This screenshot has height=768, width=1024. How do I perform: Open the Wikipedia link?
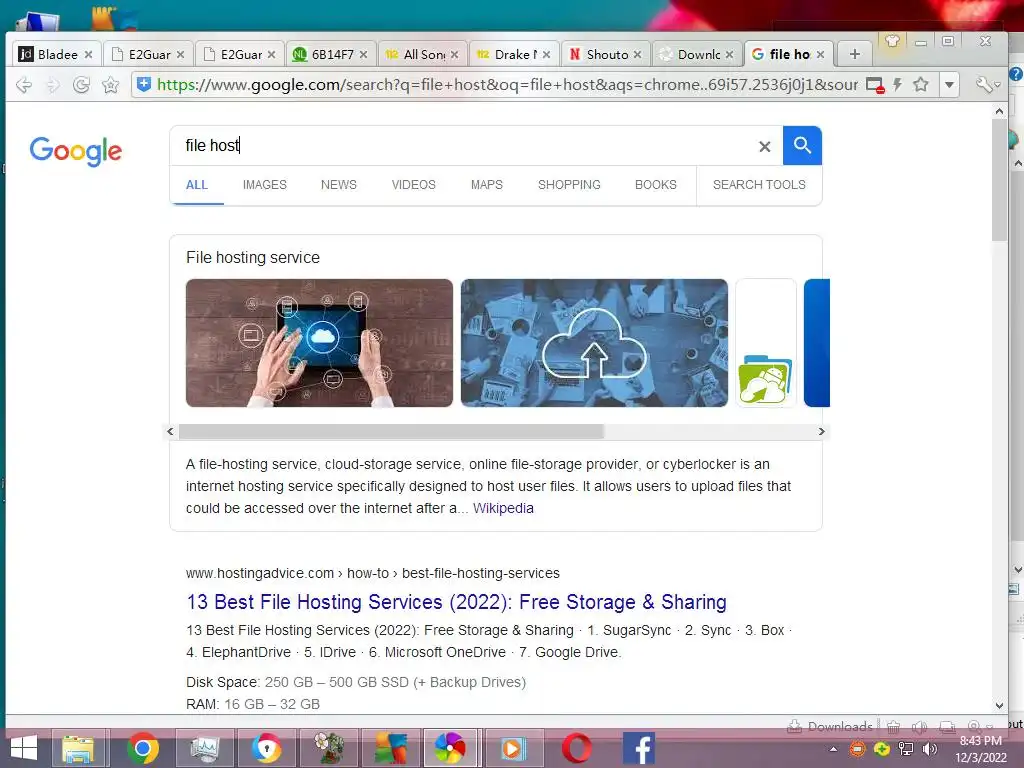pyautogui.click(x=503, y=508)
